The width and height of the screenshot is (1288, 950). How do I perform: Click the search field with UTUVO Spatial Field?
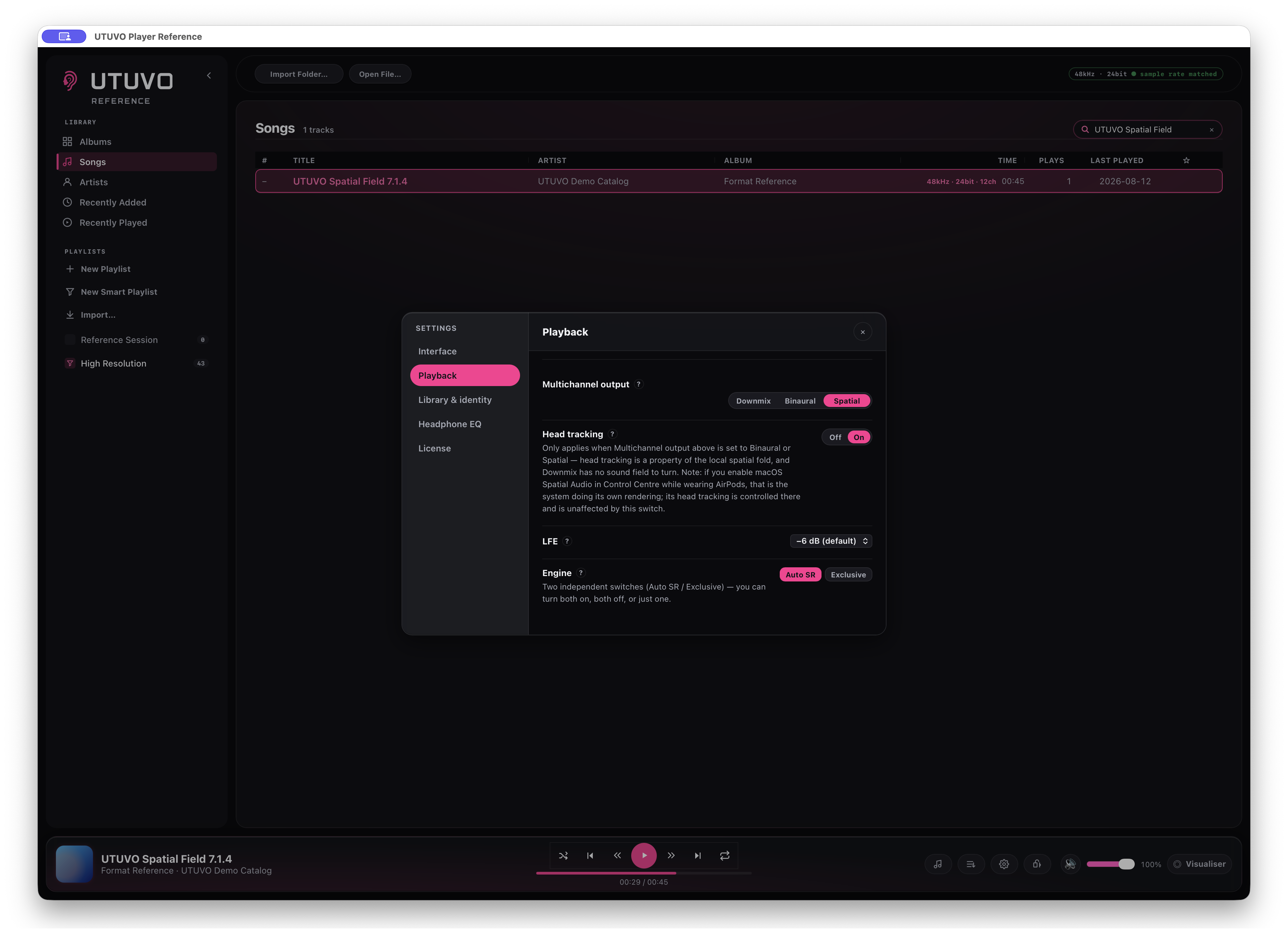pos(1148,129)
